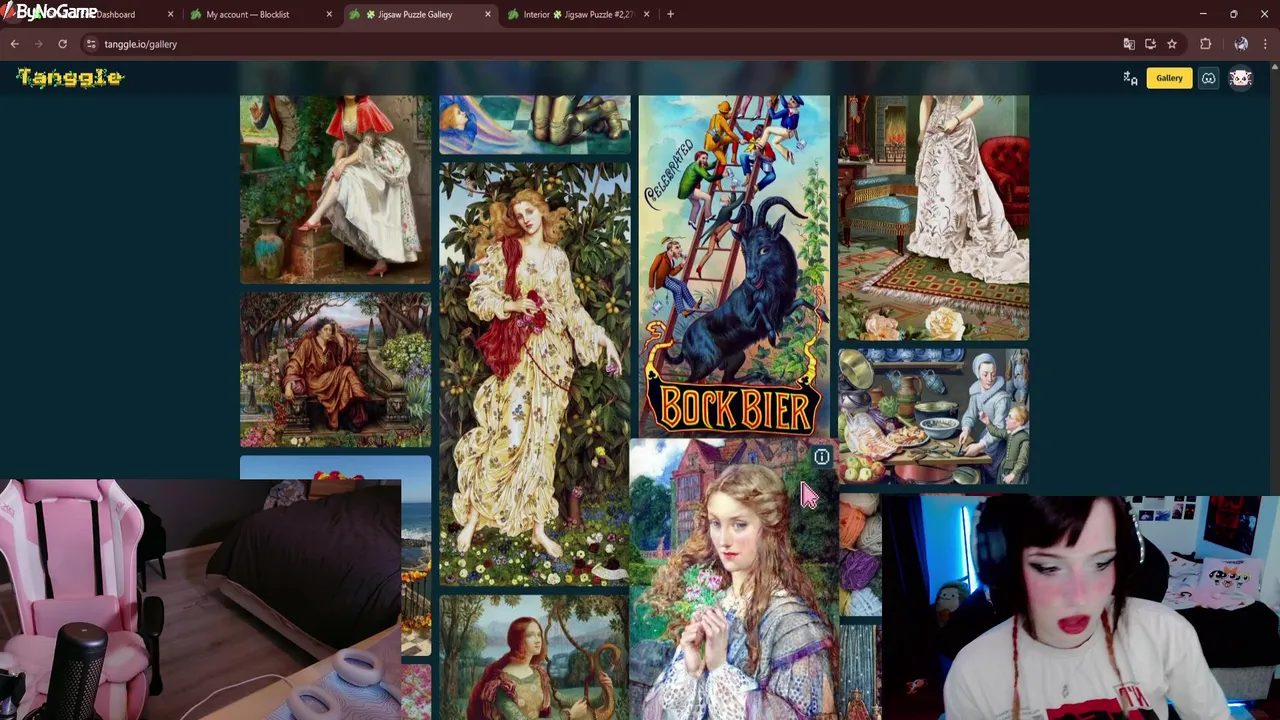Close the Dashboard tab
Viewport: 1280px width, 720px height.
tap(170, 14)
